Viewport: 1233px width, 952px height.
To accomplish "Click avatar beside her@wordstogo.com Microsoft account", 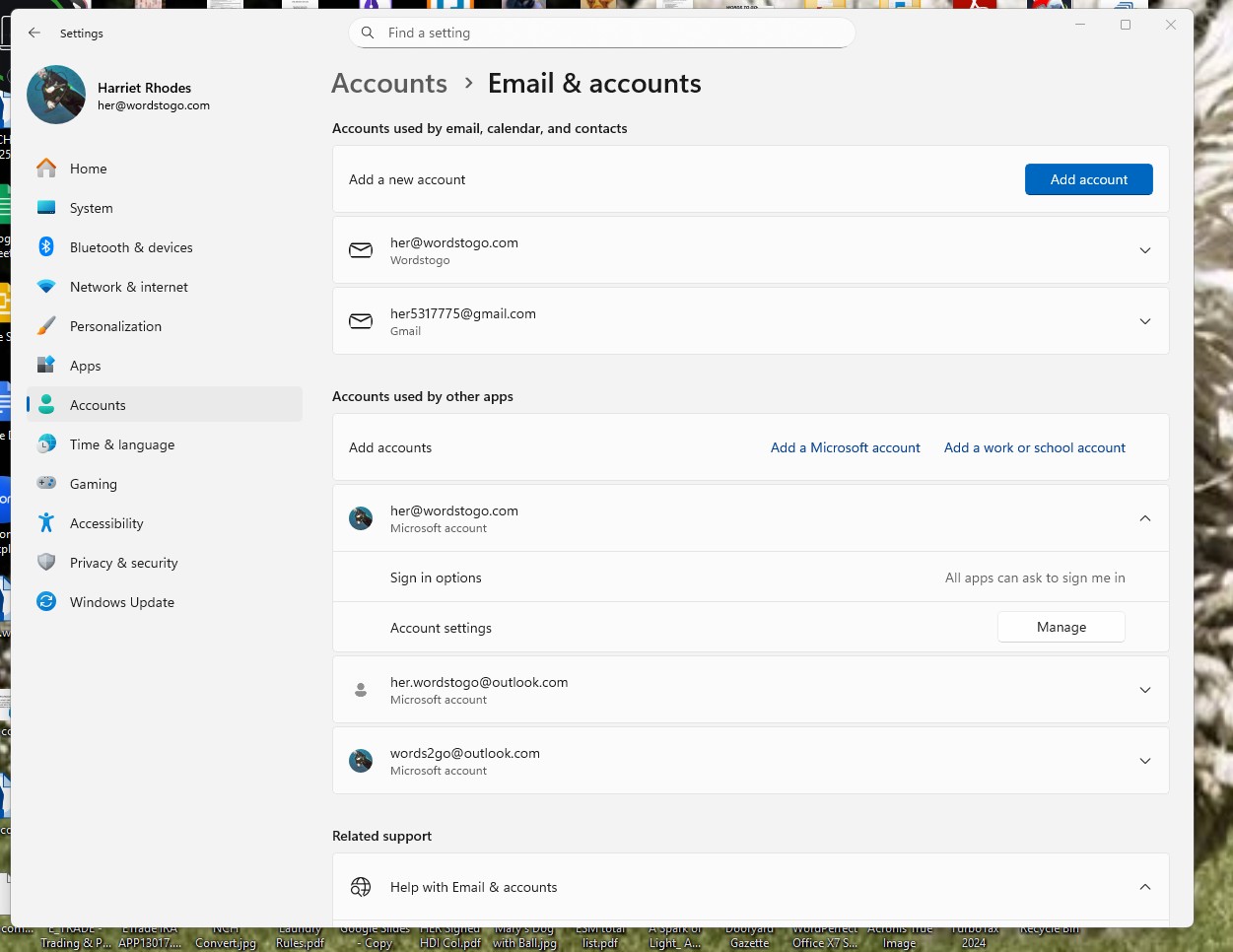I will pyautogui.click(x=361, y=518).
